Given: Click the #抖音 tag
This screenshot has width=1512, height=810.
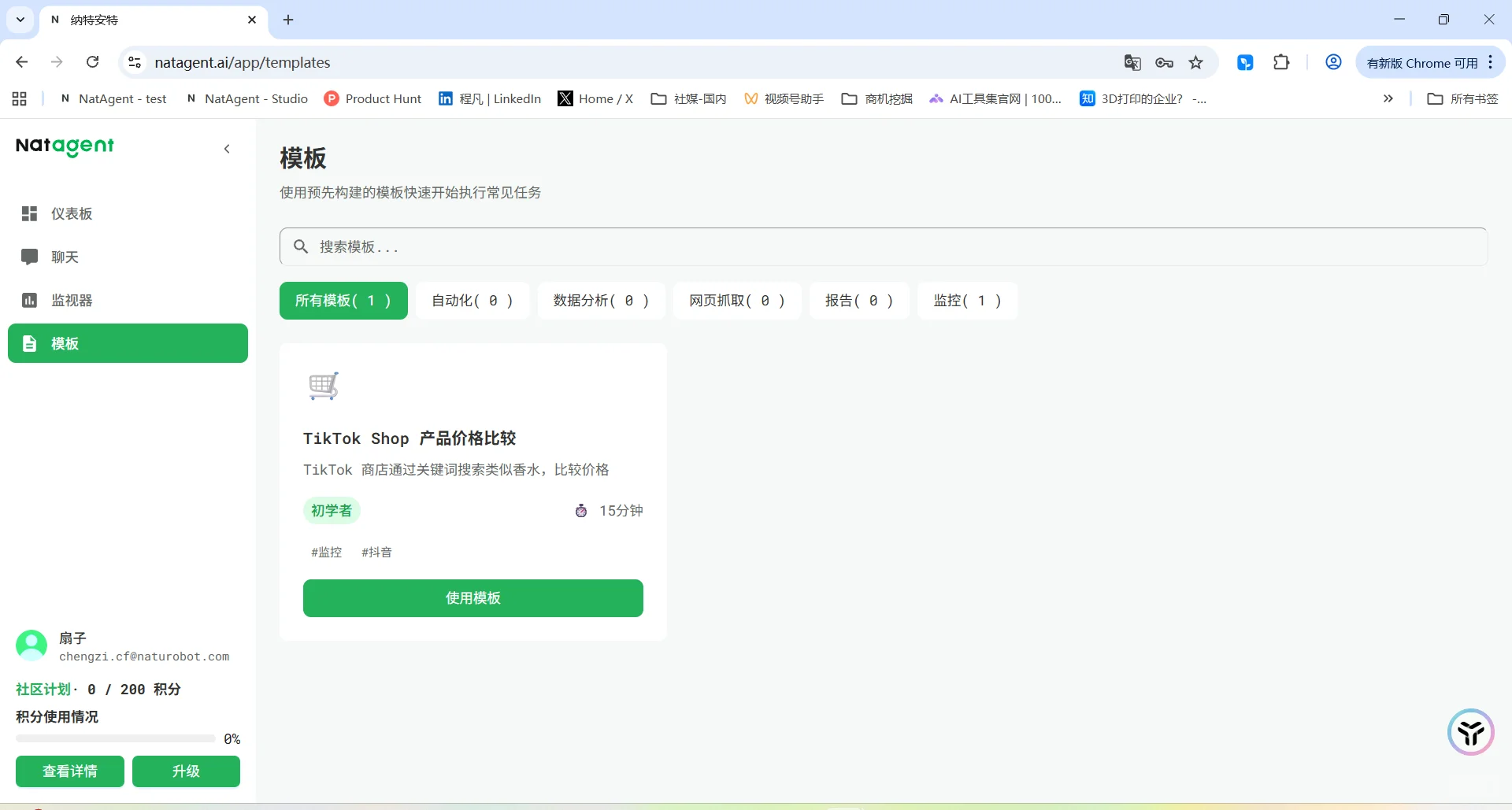Looking at the screenshot, I should point(376,553).
